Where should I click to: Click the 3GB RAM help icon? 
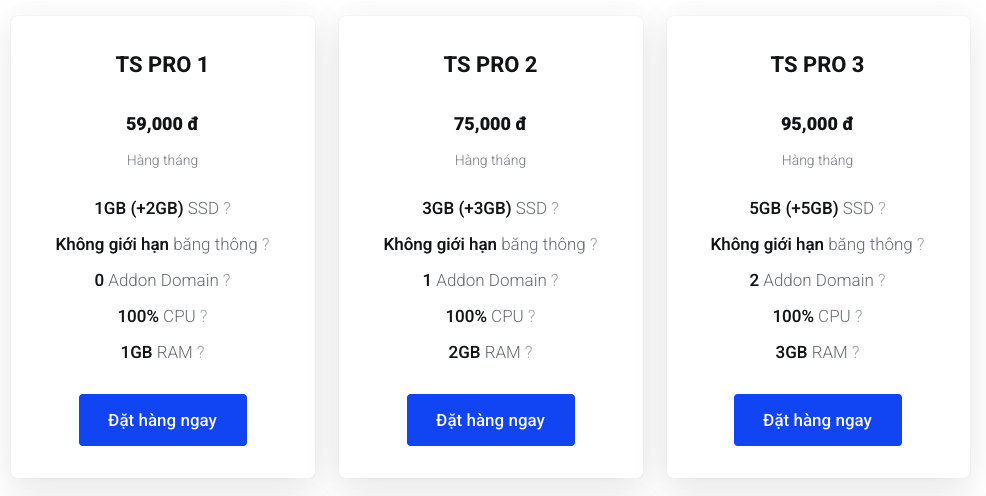(856, 352)
